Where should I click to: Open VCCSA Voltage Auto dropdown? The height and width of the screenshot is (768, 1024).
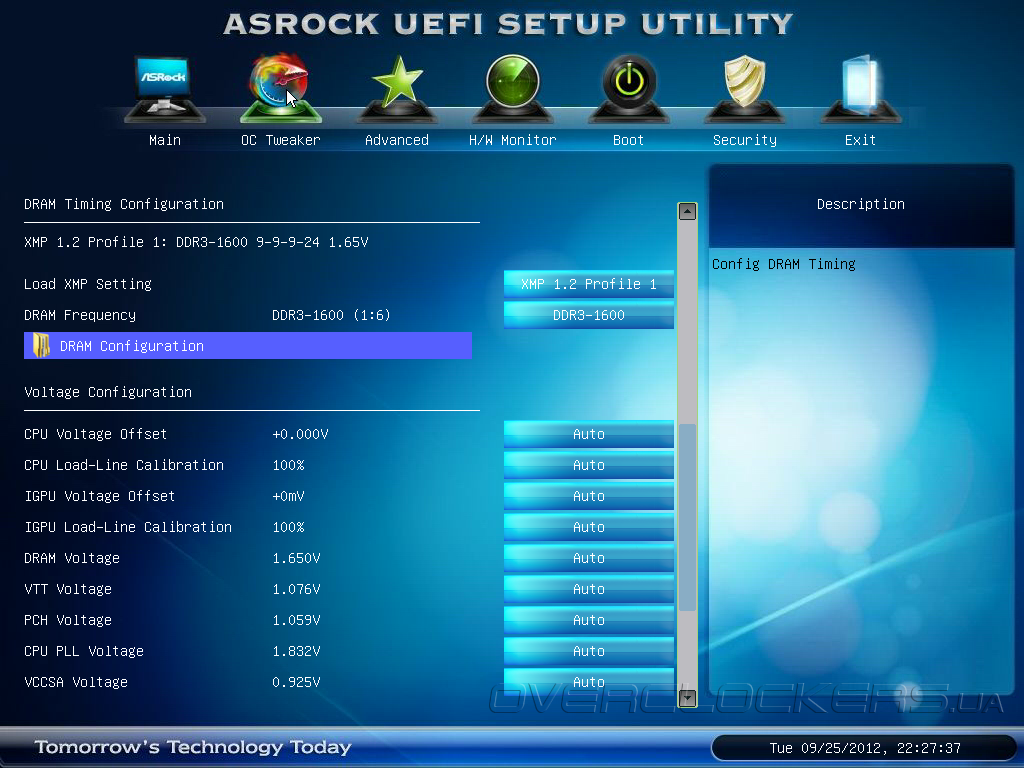(588, 681)
